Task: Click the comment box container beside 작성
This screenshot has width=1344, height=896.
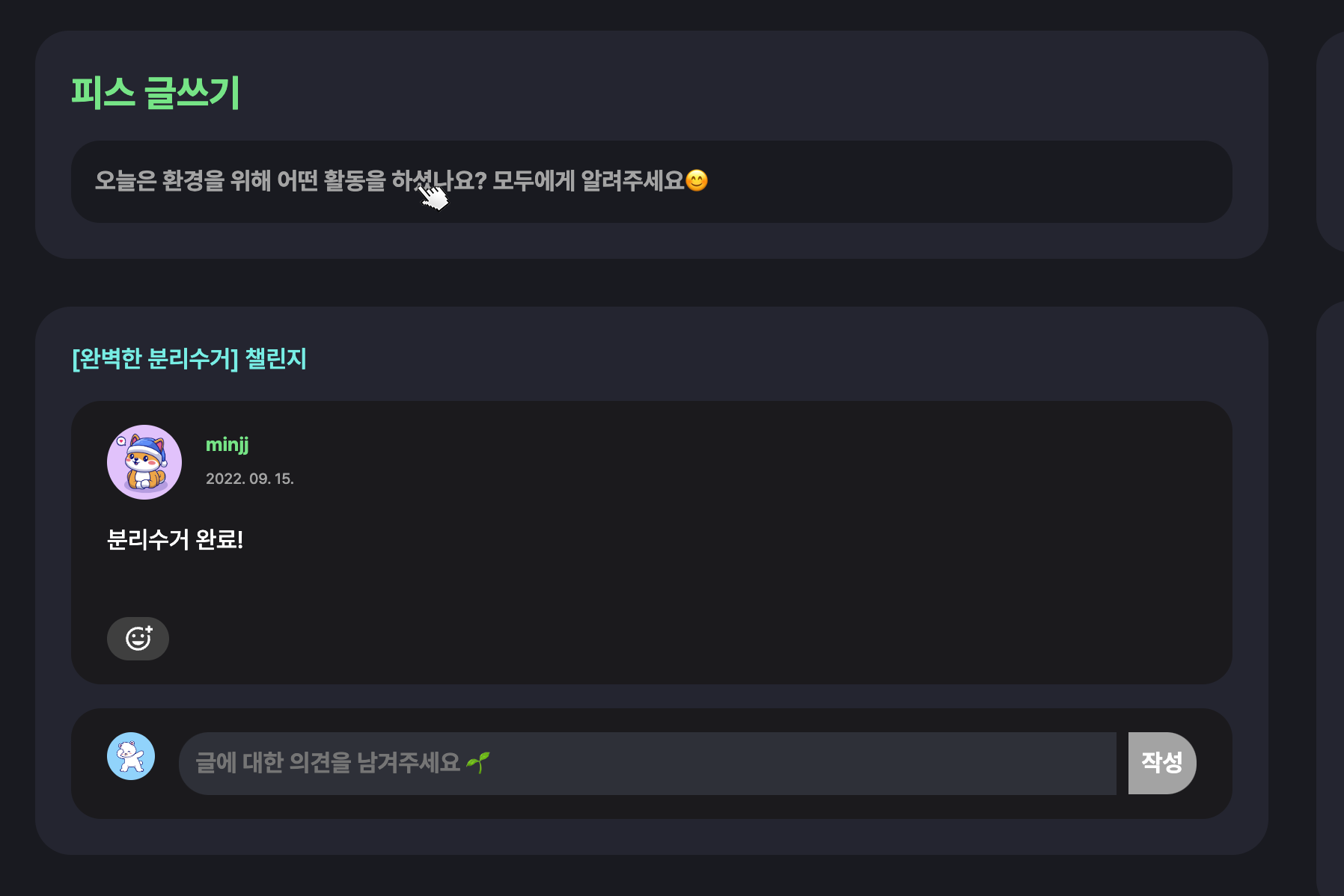Action: [652, 764]
